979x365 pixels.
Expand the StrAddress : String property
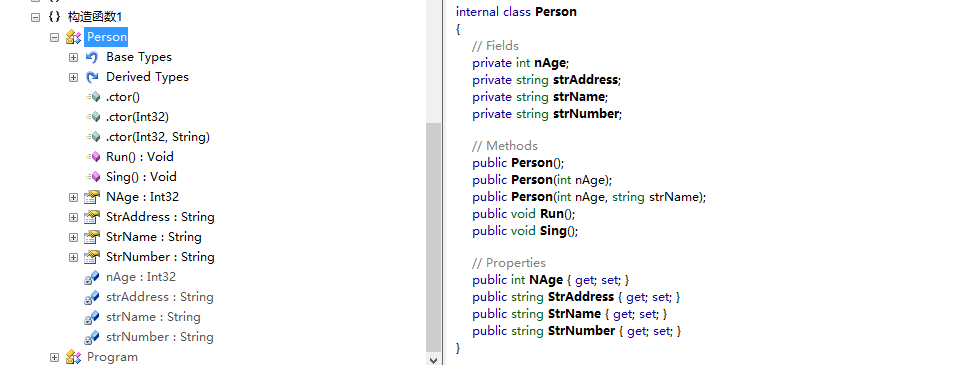point(74,217)
